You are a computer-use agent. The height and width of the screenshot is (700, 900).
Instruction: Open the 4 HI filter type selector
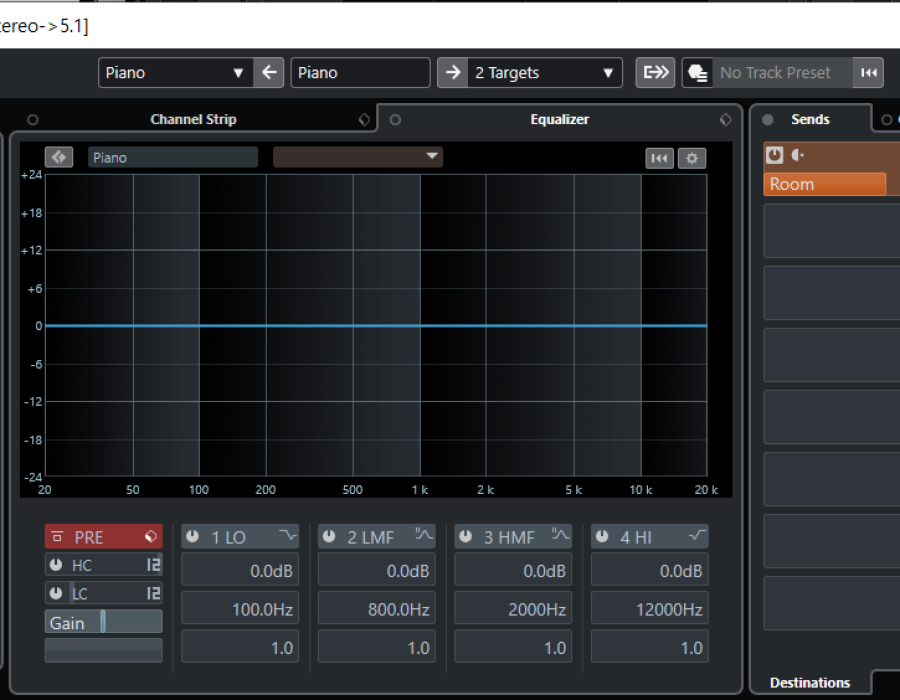pyautogui.click(x=697, y=536)
